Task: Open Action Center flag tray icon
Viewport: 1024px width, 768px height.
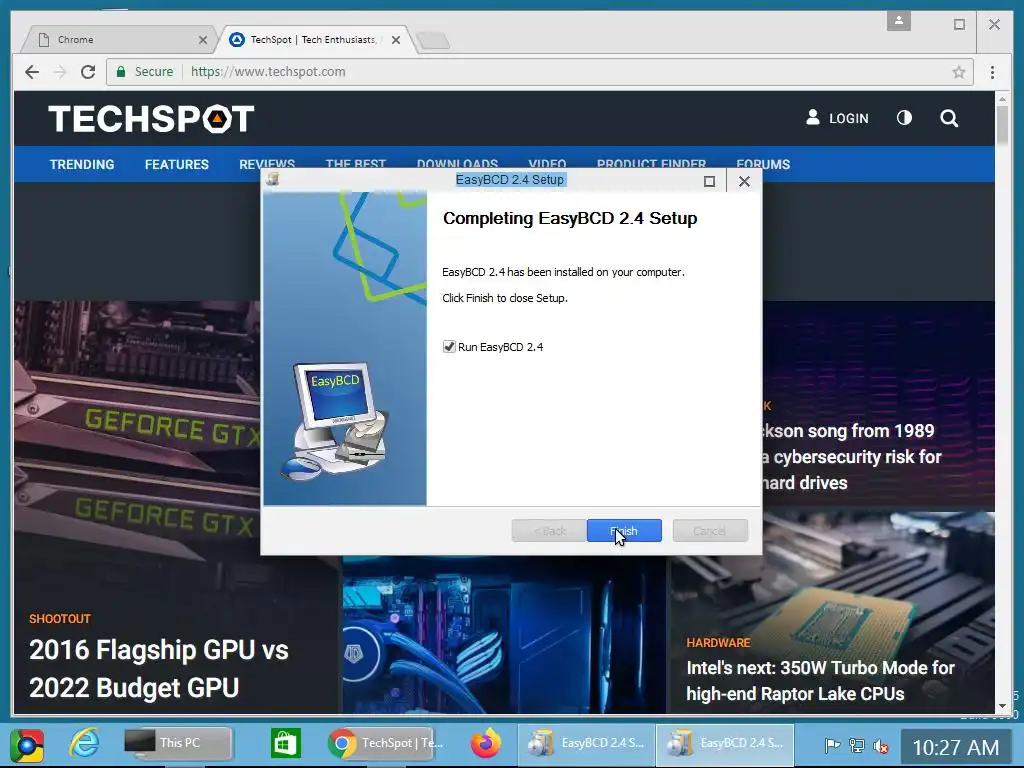Action: click(x=832, y=745)
